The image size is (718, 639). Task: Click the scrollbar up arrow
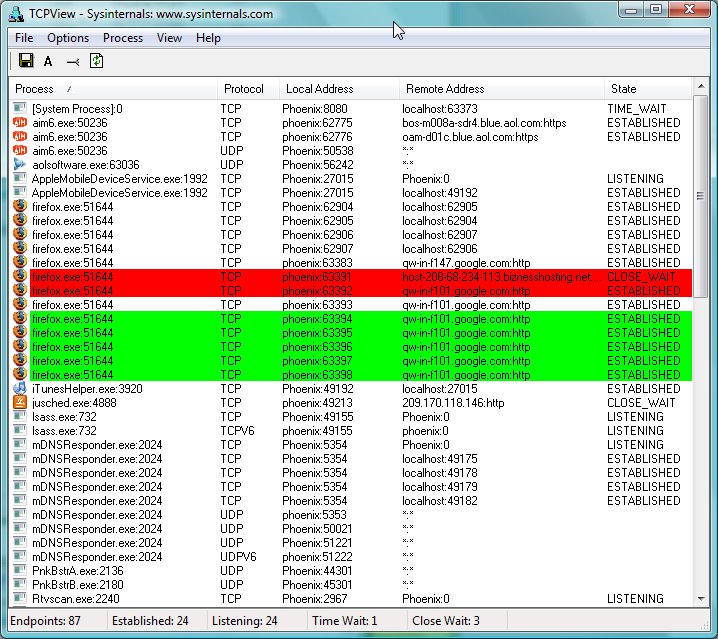[x=701, y=86]
